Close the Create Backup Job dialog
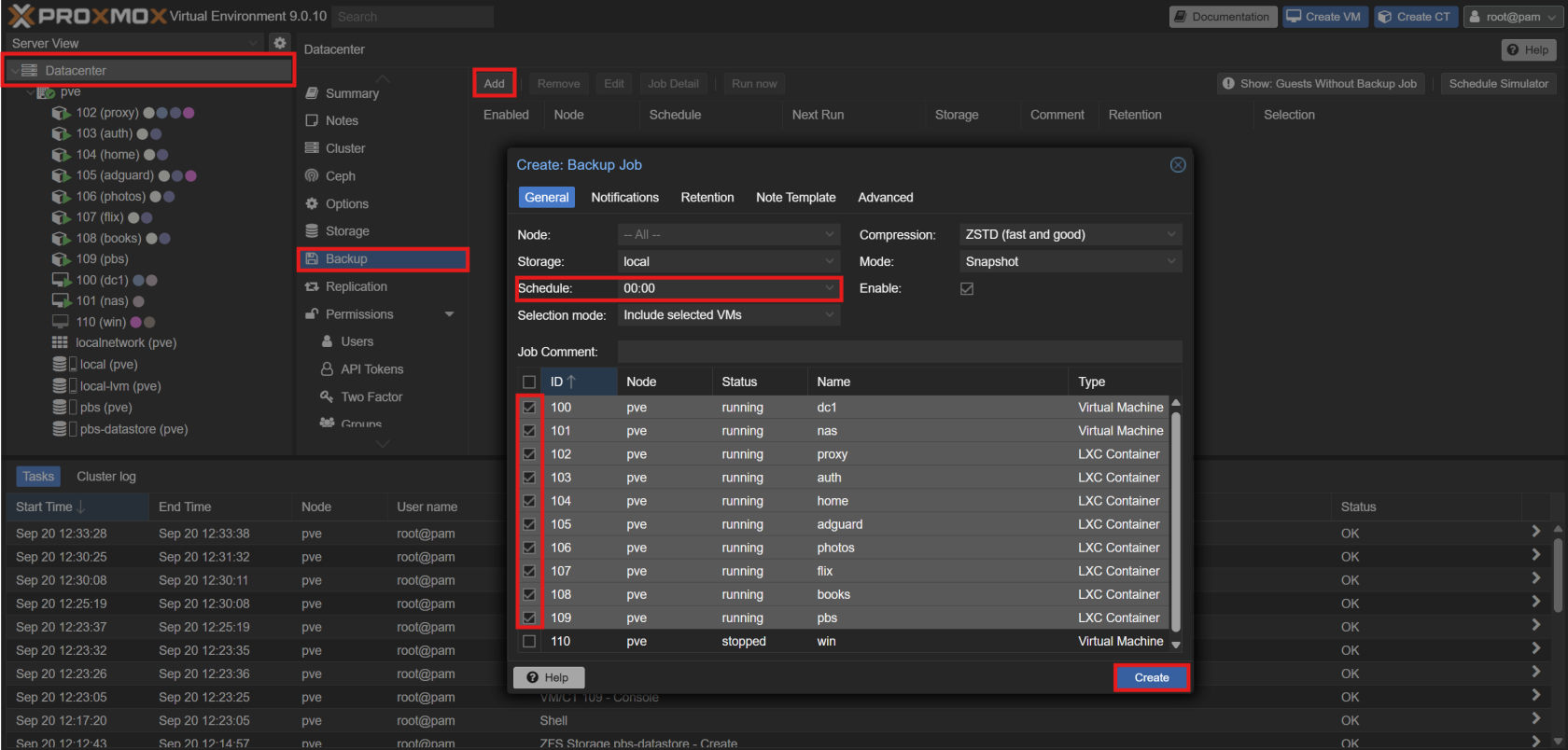 pyautogui.click(x=1178, y=165)
